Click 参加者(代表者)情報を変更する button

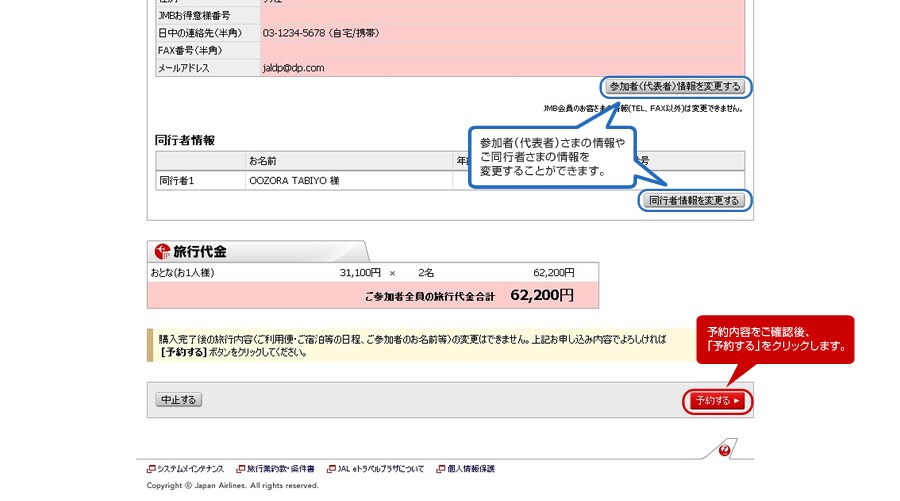point(675,86)
